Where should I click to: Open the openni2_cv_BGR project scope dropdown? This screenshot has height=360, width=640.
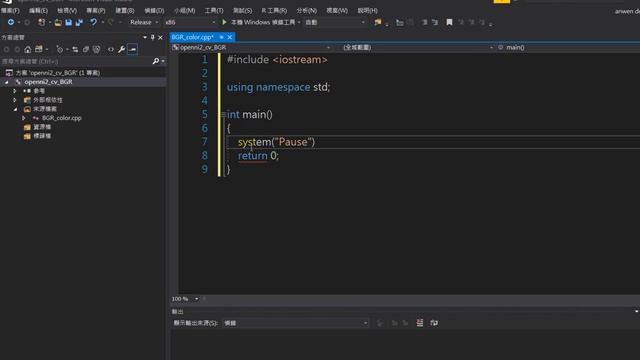point(251,47)
